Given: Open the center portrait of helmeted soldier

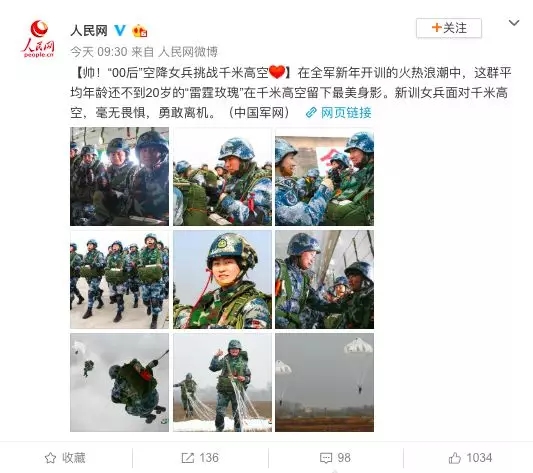Looking at the screenshot, I should tap(222, 279).
